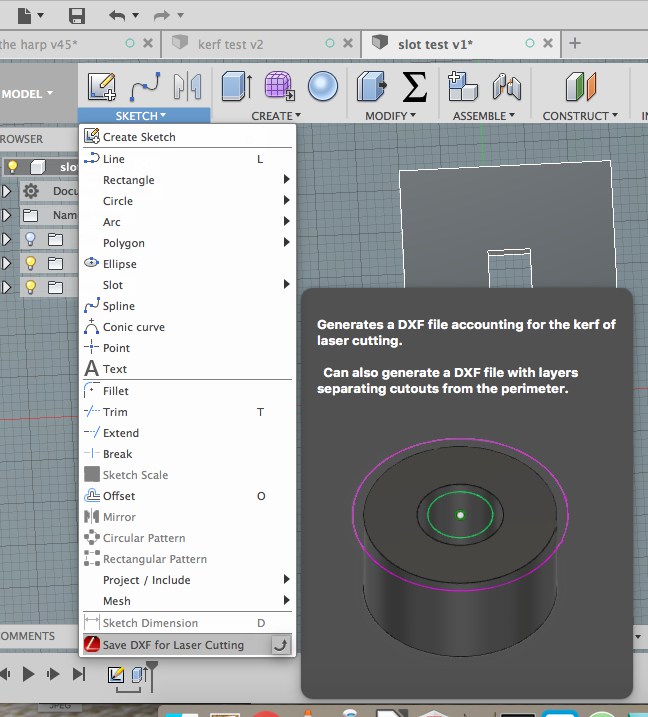Open the Undo history dropdown arrow

coord(135,16)
